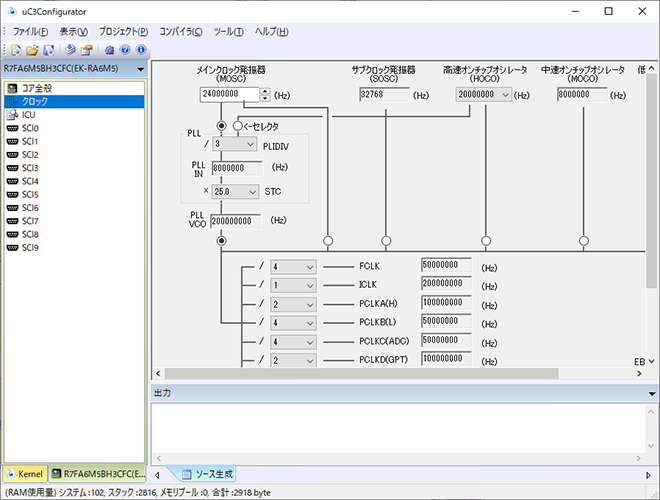The image size is (660, 500).
Task: Select the セレクタ PLL source radio
Action: point(237,126)
